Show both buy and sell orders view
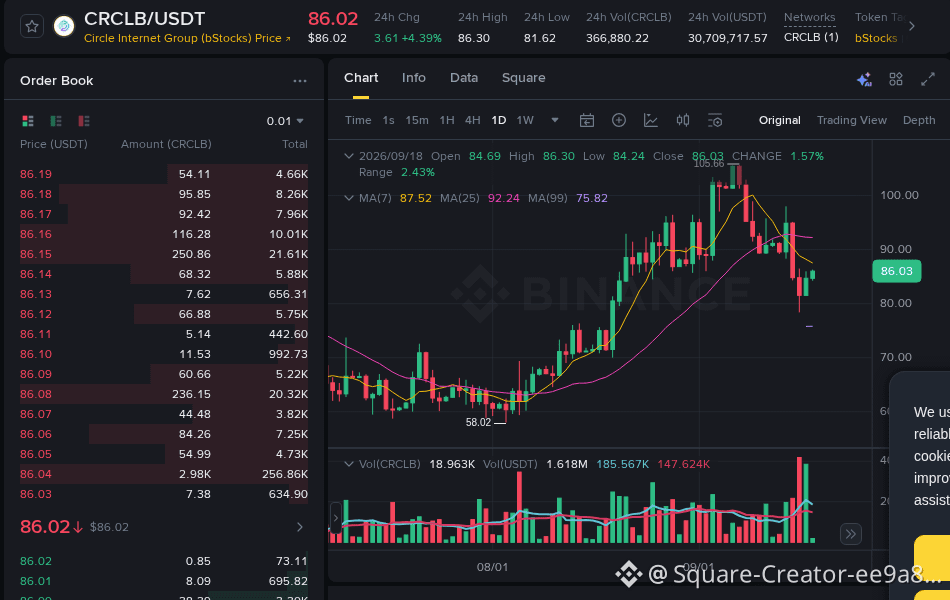Image resolution: width=950 pixels, height=600 pixels. pyautogui.click(x=28, y=121)
